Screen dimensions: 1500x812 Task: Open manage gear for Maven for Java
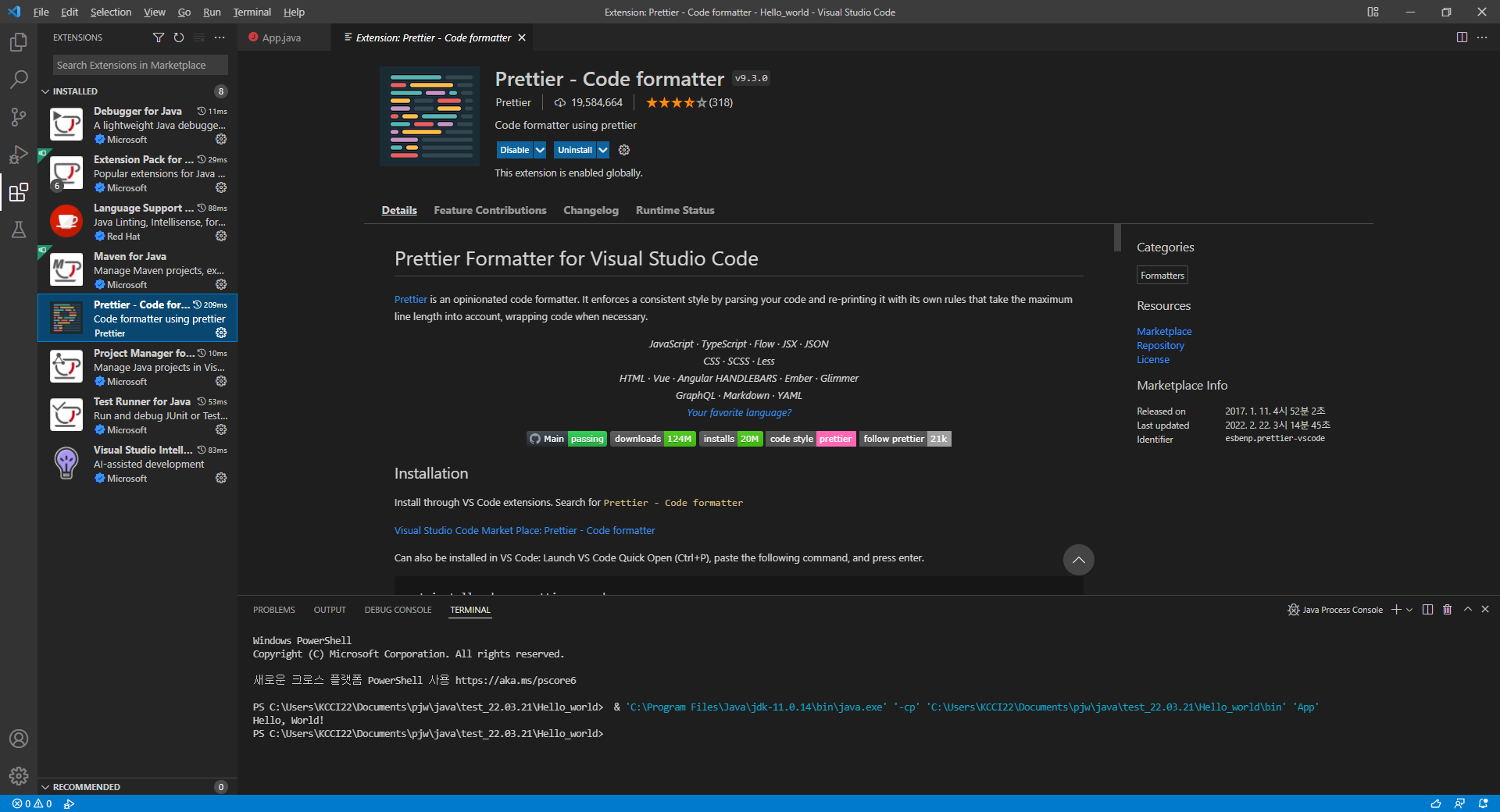click(221, 284)
